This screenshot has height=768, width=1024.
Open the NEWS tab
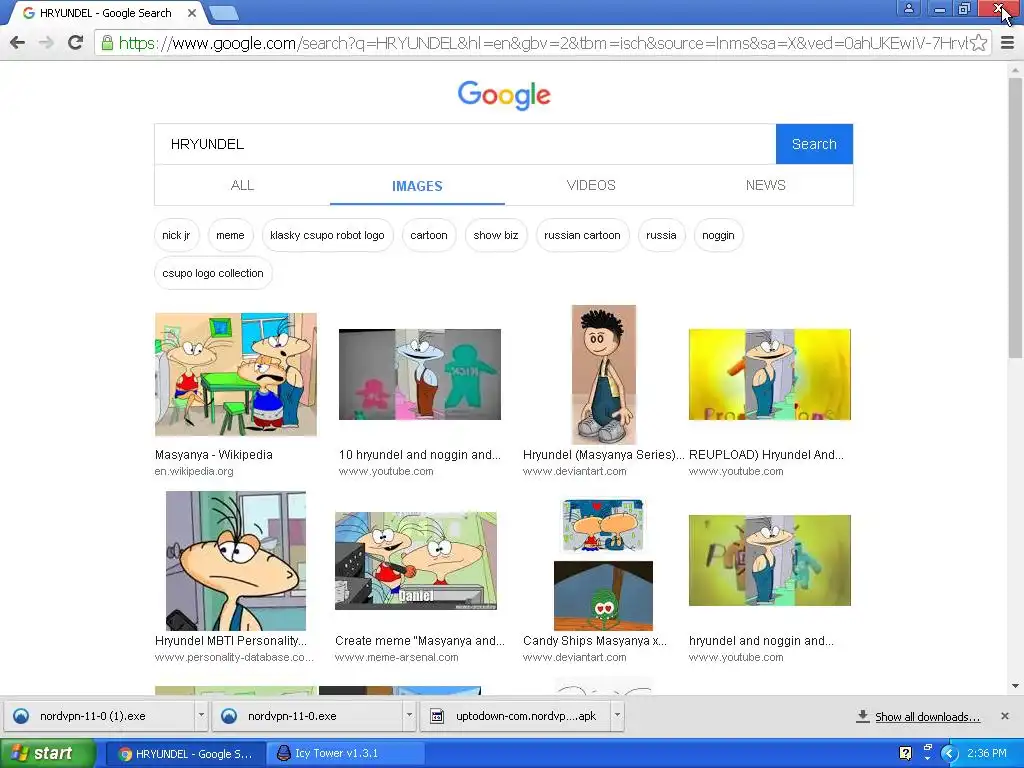tap(765, 185)
